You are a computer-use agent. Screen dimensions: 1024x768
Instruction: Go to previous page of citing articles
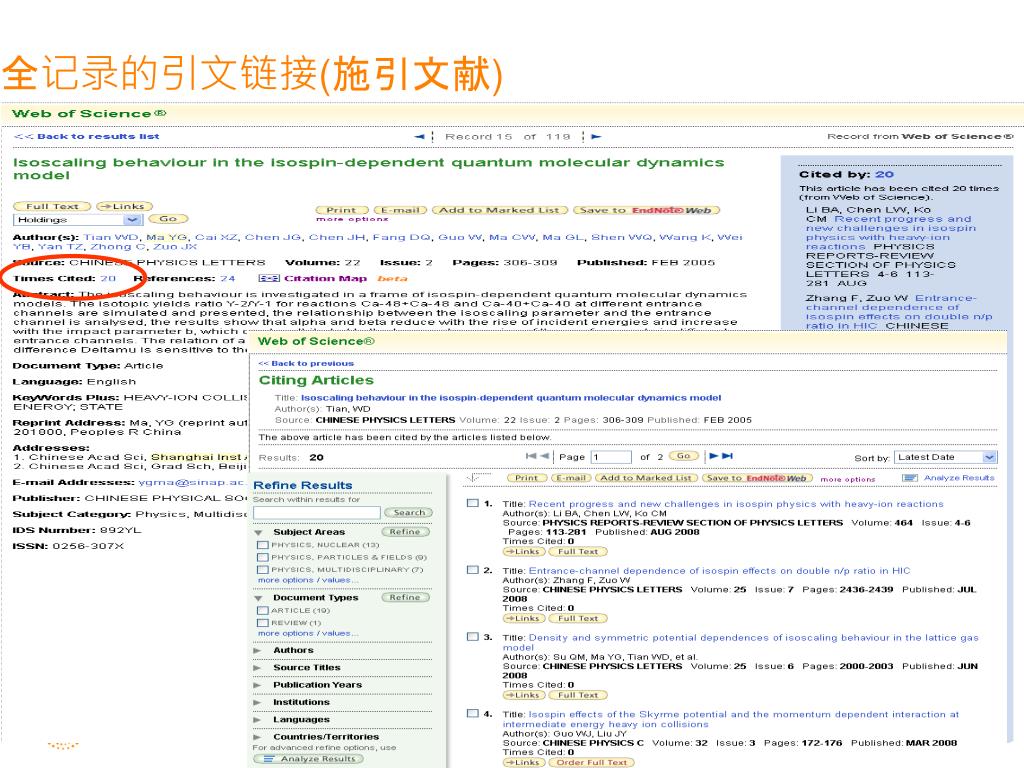pyautogui.click(x=545, y=456)
